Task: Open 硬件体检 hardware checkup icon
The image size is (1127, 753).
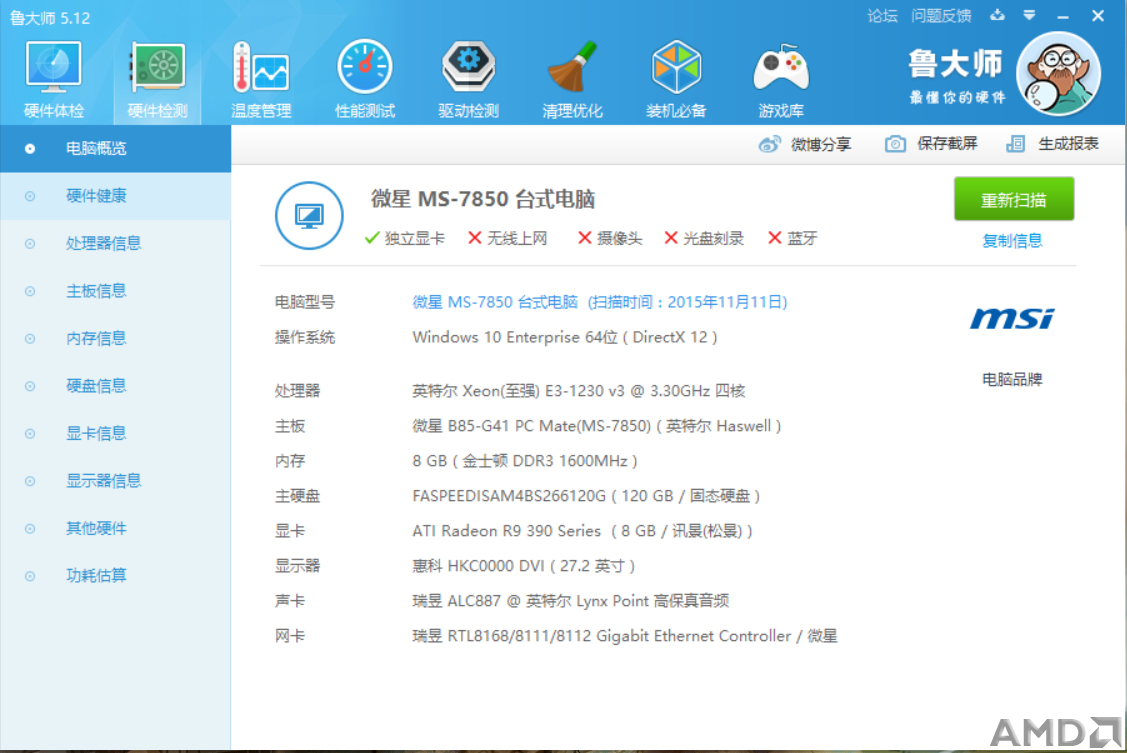Action: (x=53, y=67)
